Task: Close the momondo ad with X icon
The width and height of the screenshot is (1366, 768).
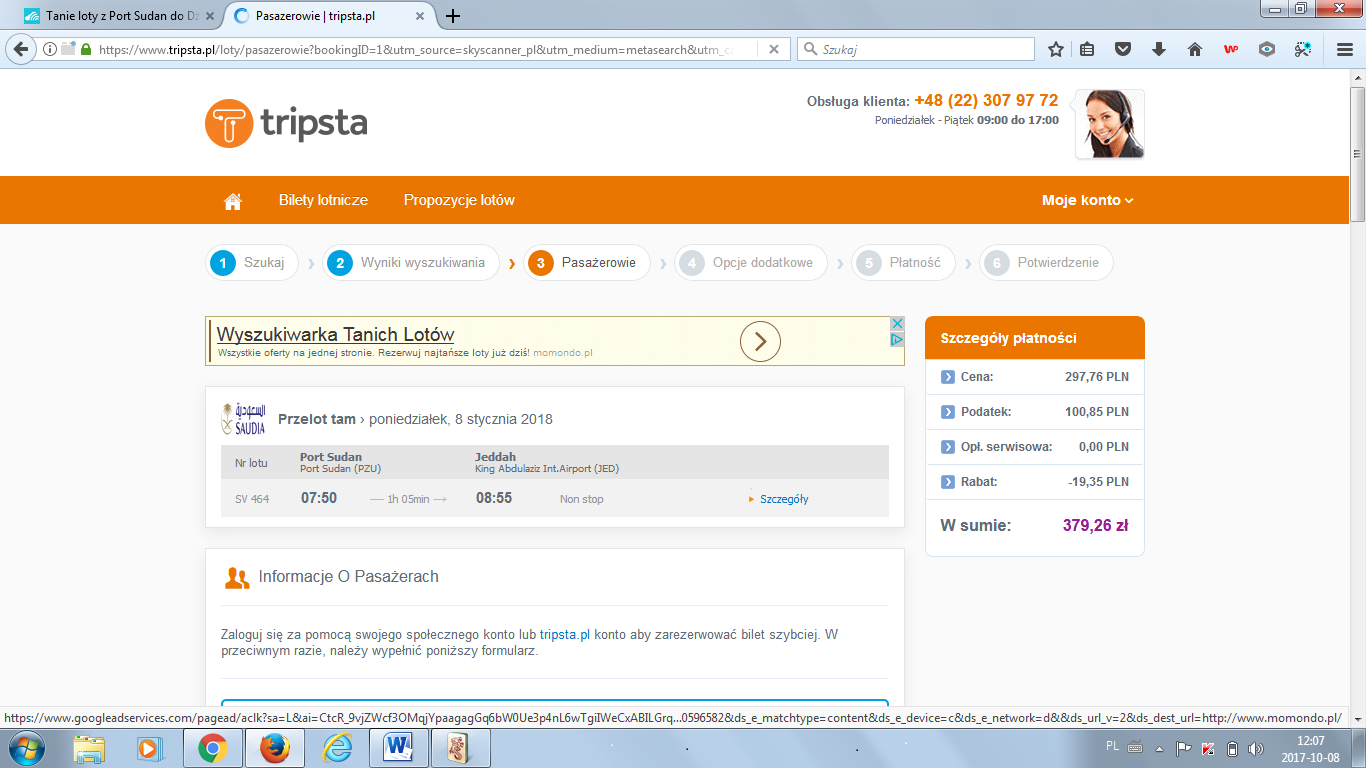Action: 897,324
